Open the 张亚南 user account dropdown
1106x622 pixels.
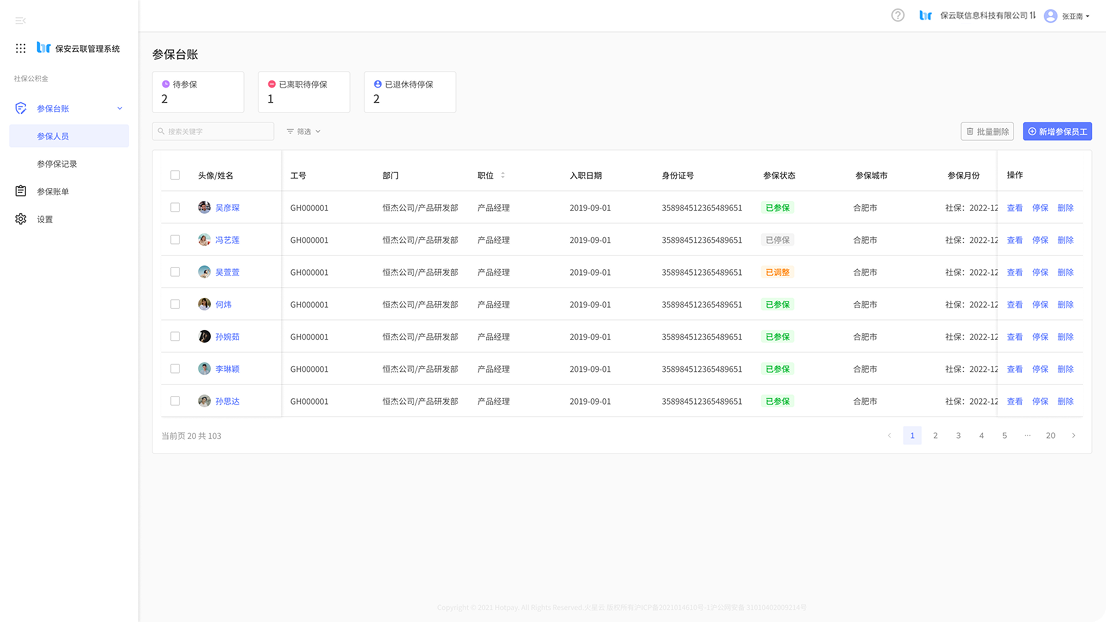[1067, 16]
